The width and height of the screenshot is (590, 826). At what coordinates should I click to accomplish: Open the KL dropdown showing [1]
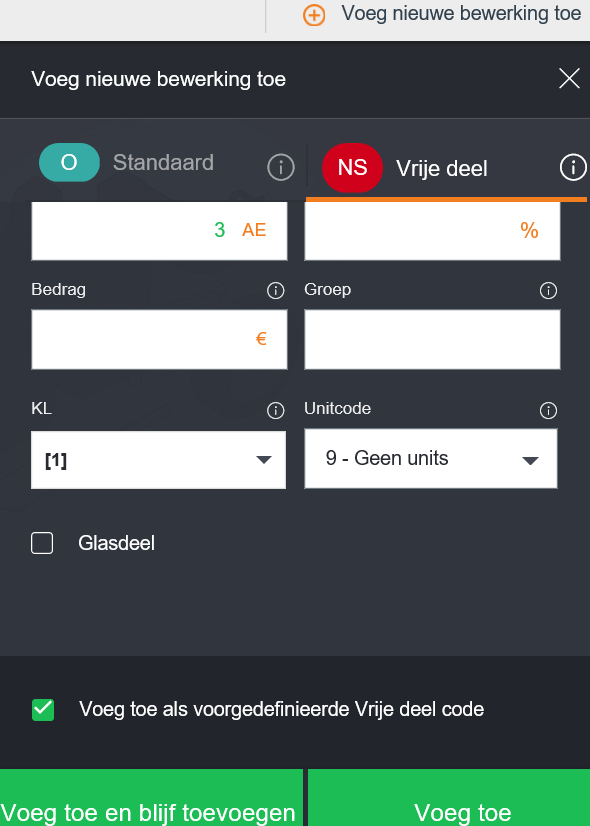coord(159,460)
